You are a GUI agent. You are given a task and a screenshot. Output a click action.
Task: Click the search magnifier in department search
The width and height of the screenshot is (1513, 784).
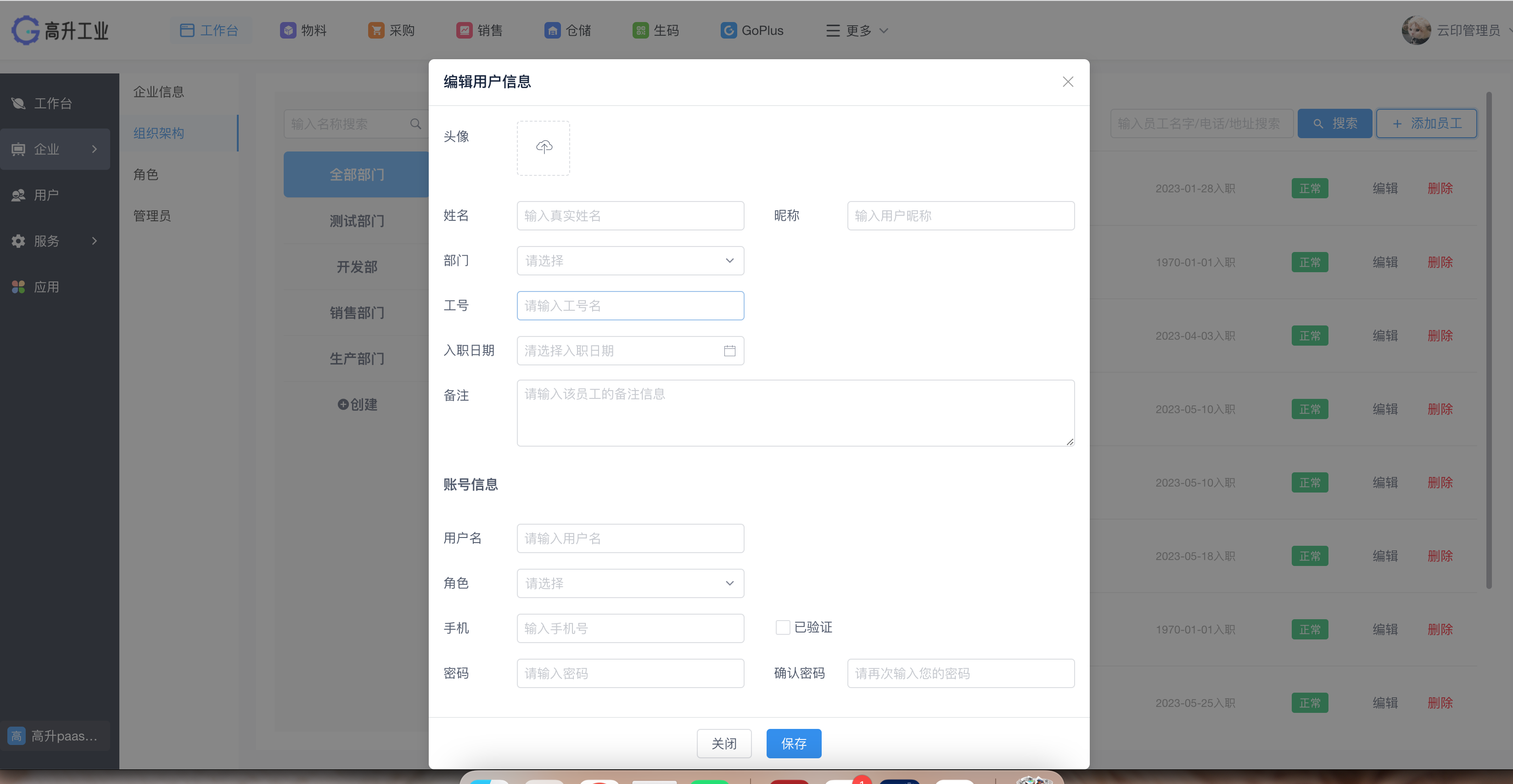pyautogui.click(x=415, y=124)
